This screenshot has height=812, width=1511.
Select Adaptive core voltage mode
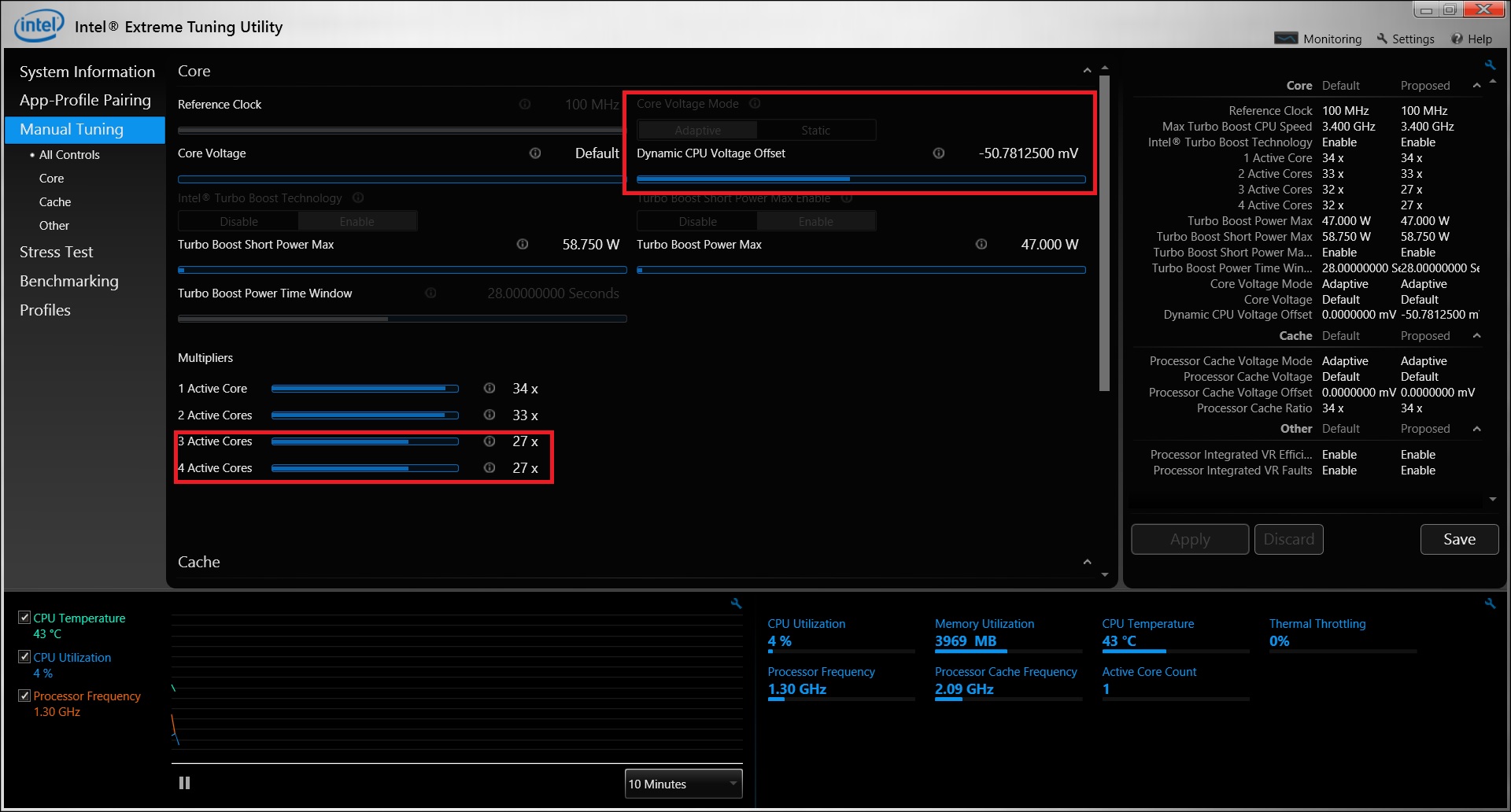697,130
